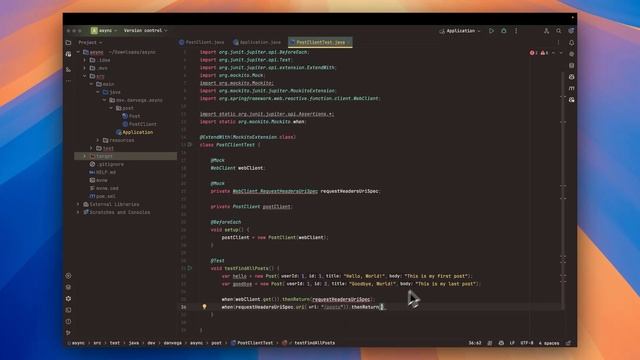
Task: Expand the test folder
Action: (91, 148)
